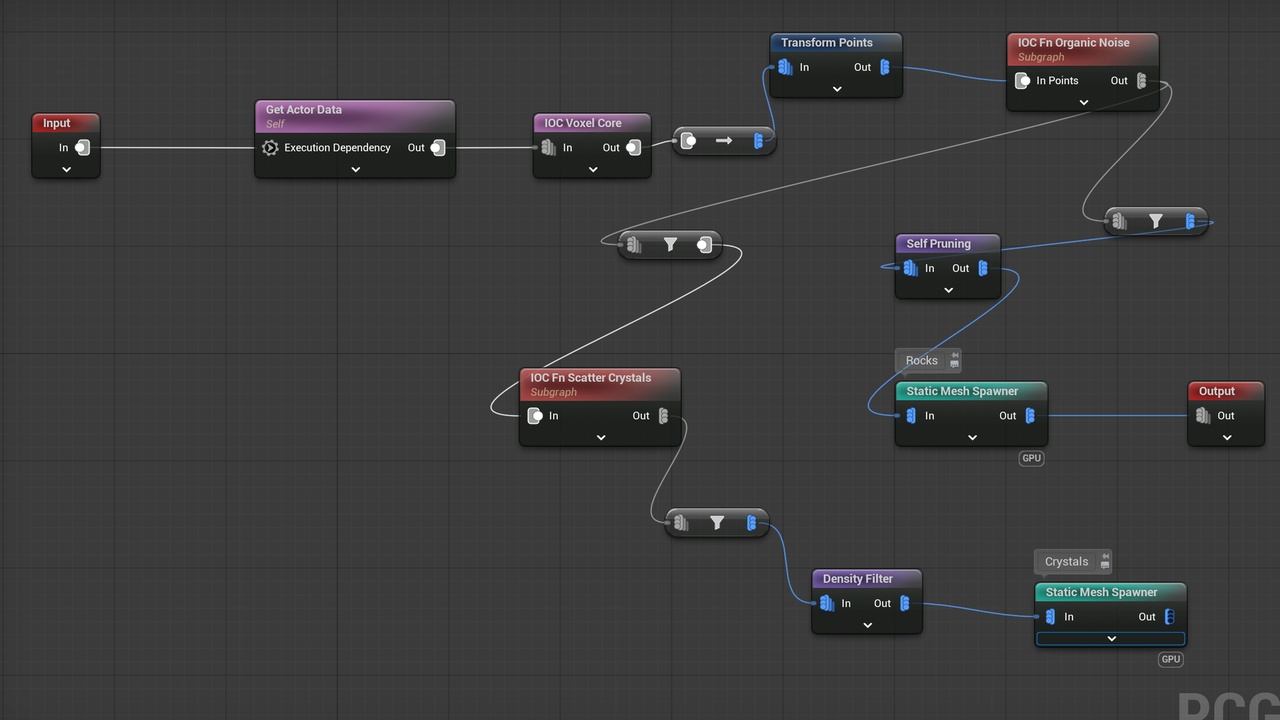
Task: Expand the Self Pruning node chevron
Action: [x=948, y=290]
